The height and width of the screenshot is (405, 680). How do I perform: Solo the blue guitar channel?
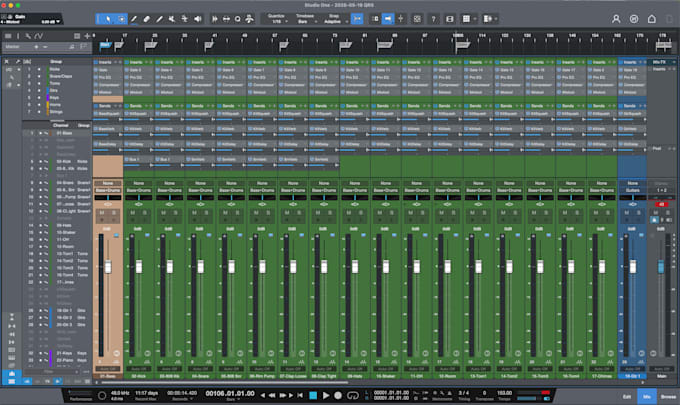(x=639, y=213)
